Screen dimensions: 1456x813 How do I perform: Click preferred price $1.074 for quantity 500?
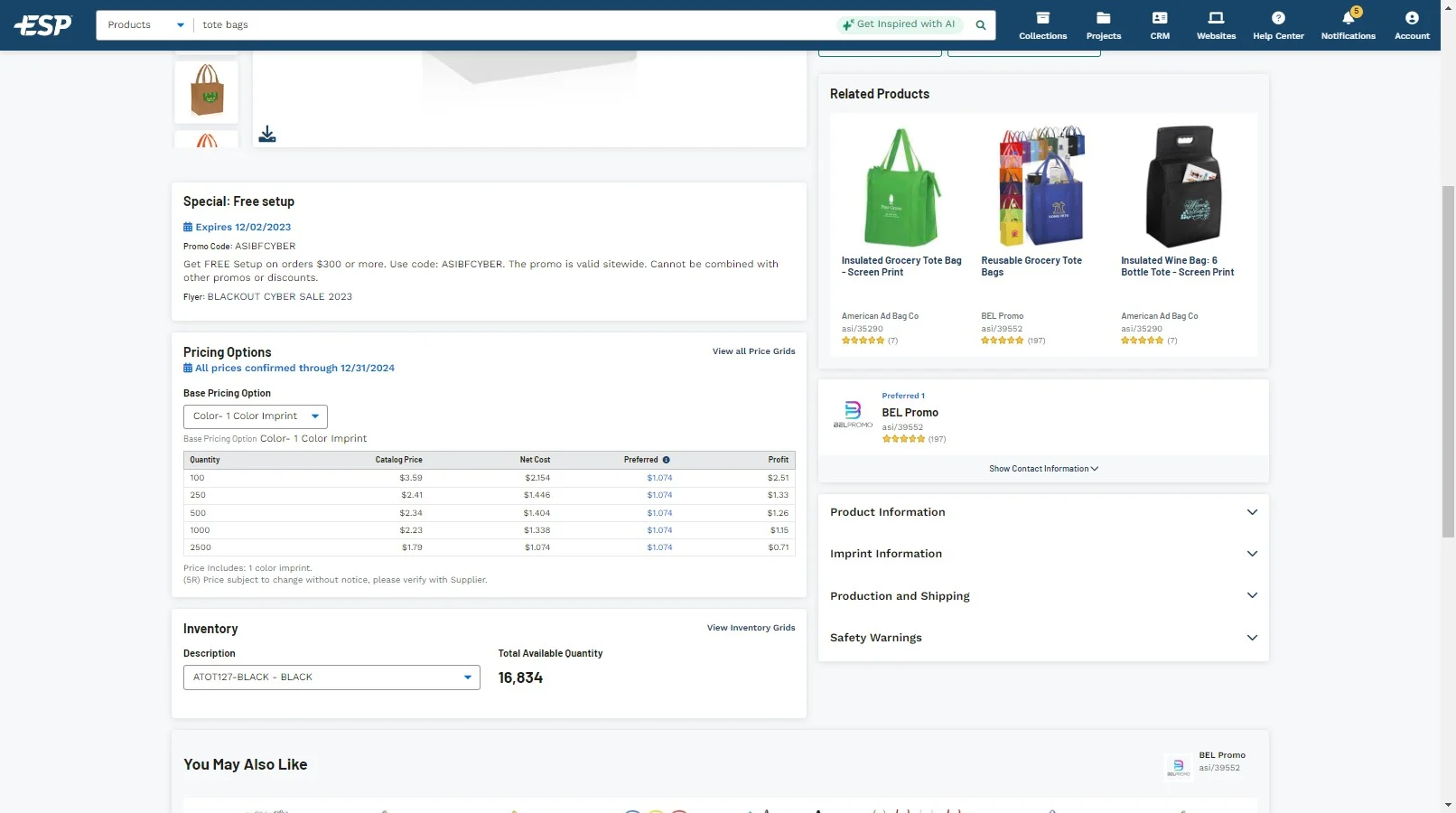point(659,513)
